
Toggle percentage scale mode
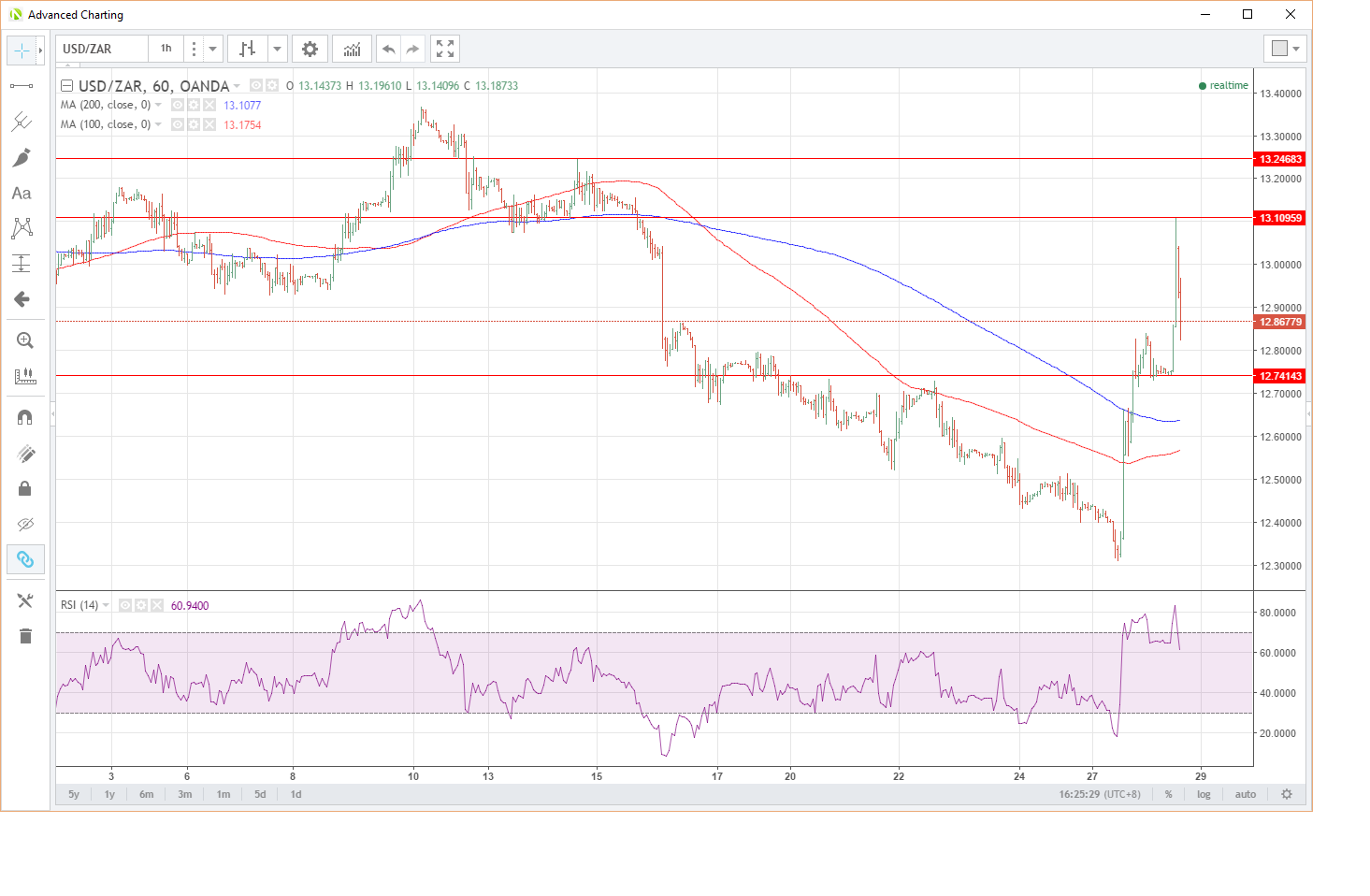(x=1168, y=794)
